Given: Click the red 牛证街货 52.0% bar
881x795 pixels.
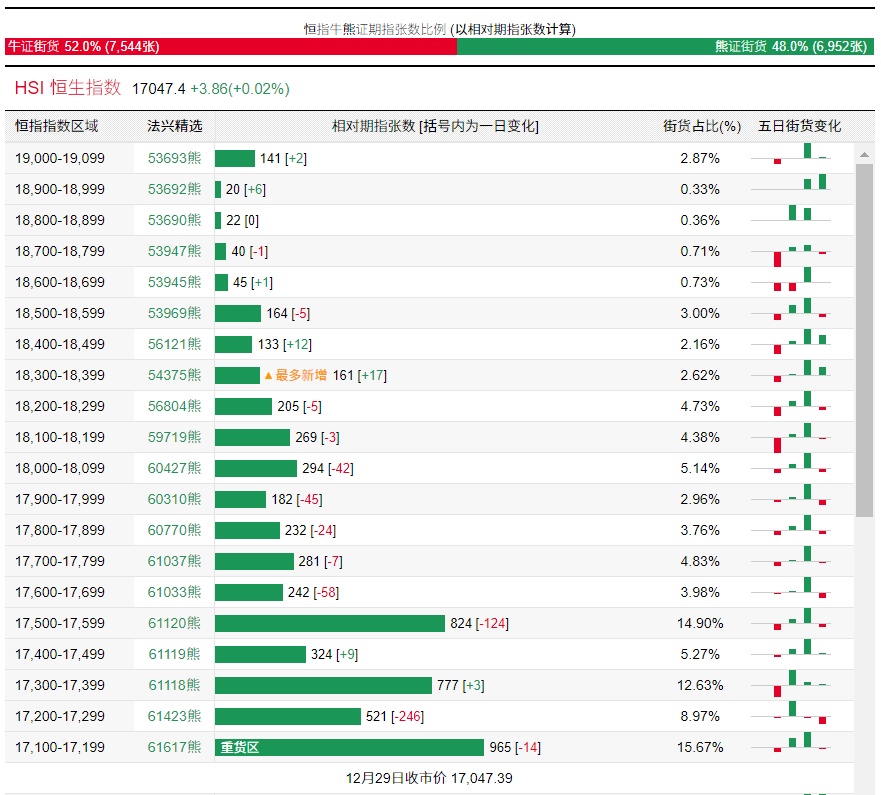Looking at the screenshot, I should (231, 46).
